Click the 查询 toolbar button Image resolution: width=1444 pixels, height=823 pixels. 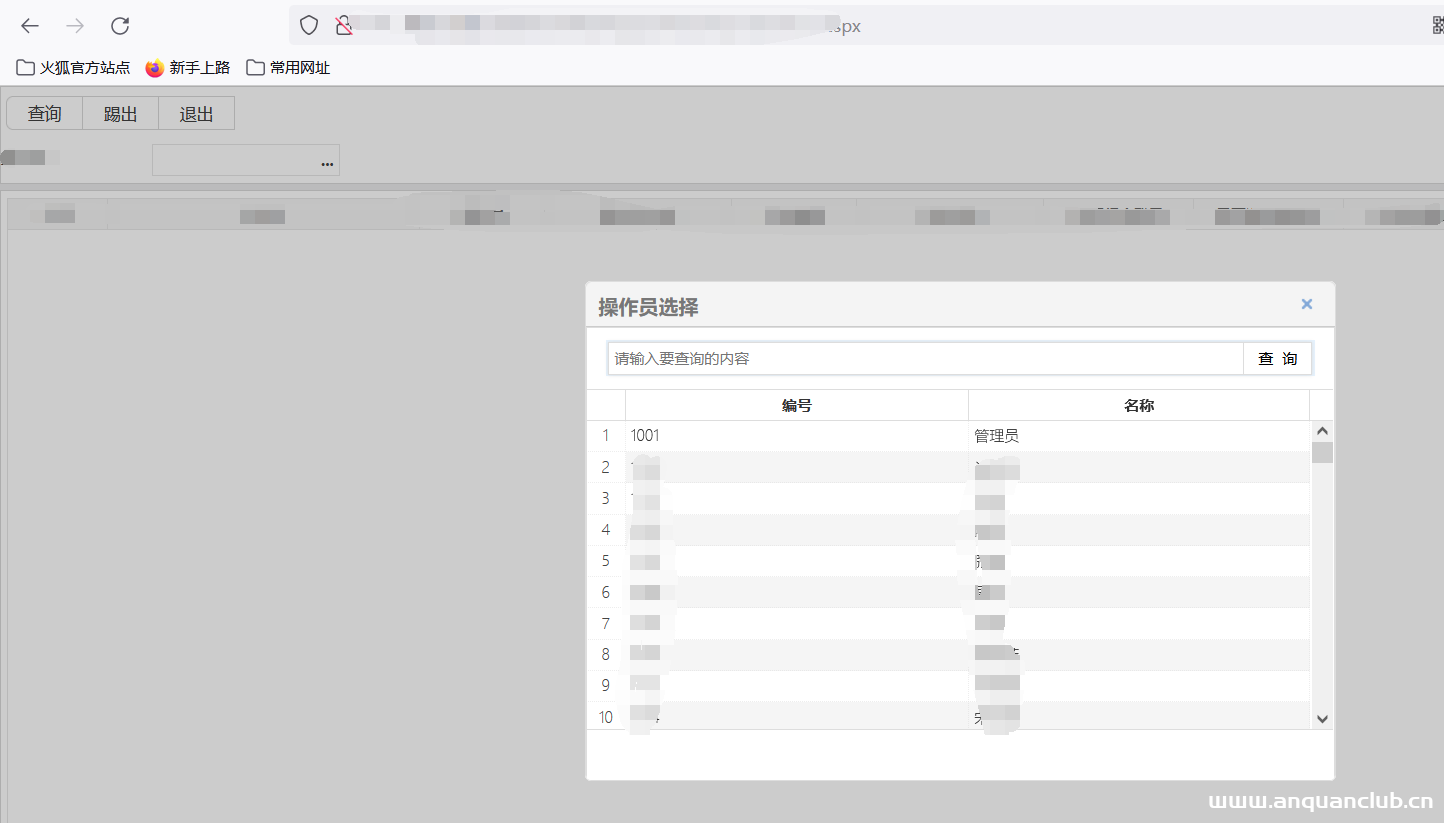(44, 114)
